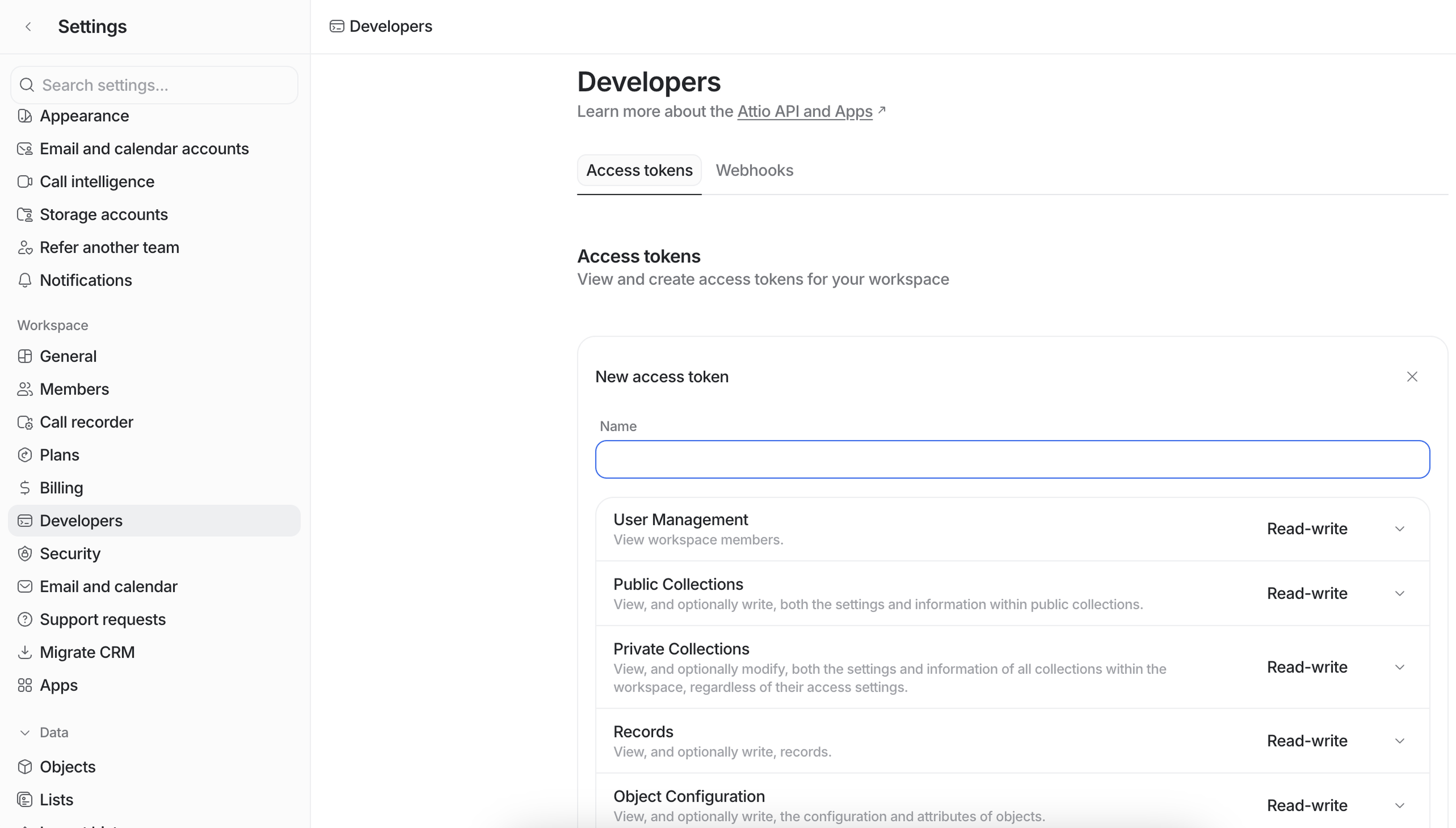This screenshot has width=1456, height=828.
Task: Open the Attio API and Apps link
Action: click(805, 111)
